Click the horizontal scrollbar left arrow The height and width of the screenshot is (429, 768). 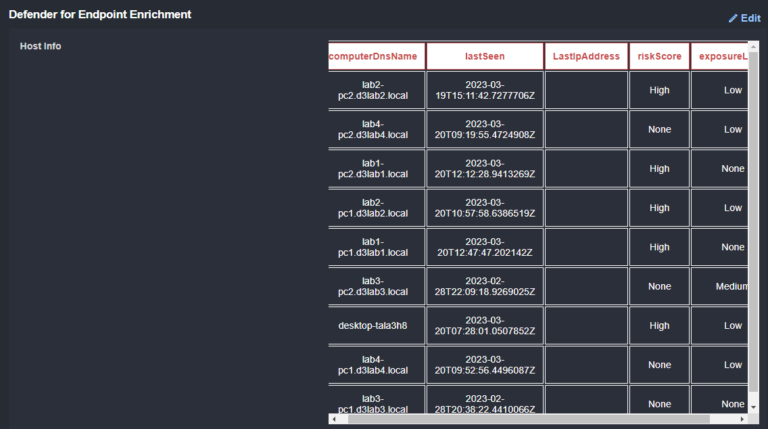click(x=334, y=419)
